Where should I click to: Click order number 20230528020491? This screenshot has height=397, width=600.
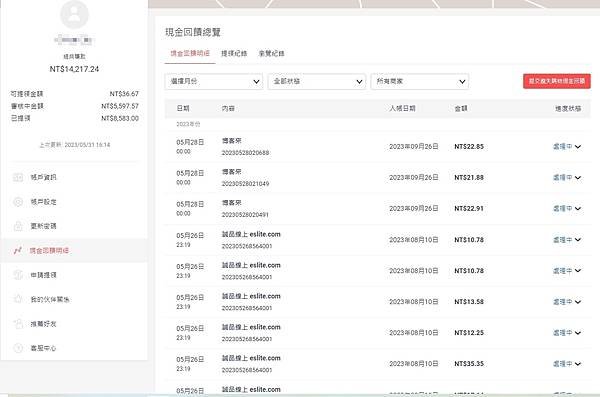(x=245, y=215)
